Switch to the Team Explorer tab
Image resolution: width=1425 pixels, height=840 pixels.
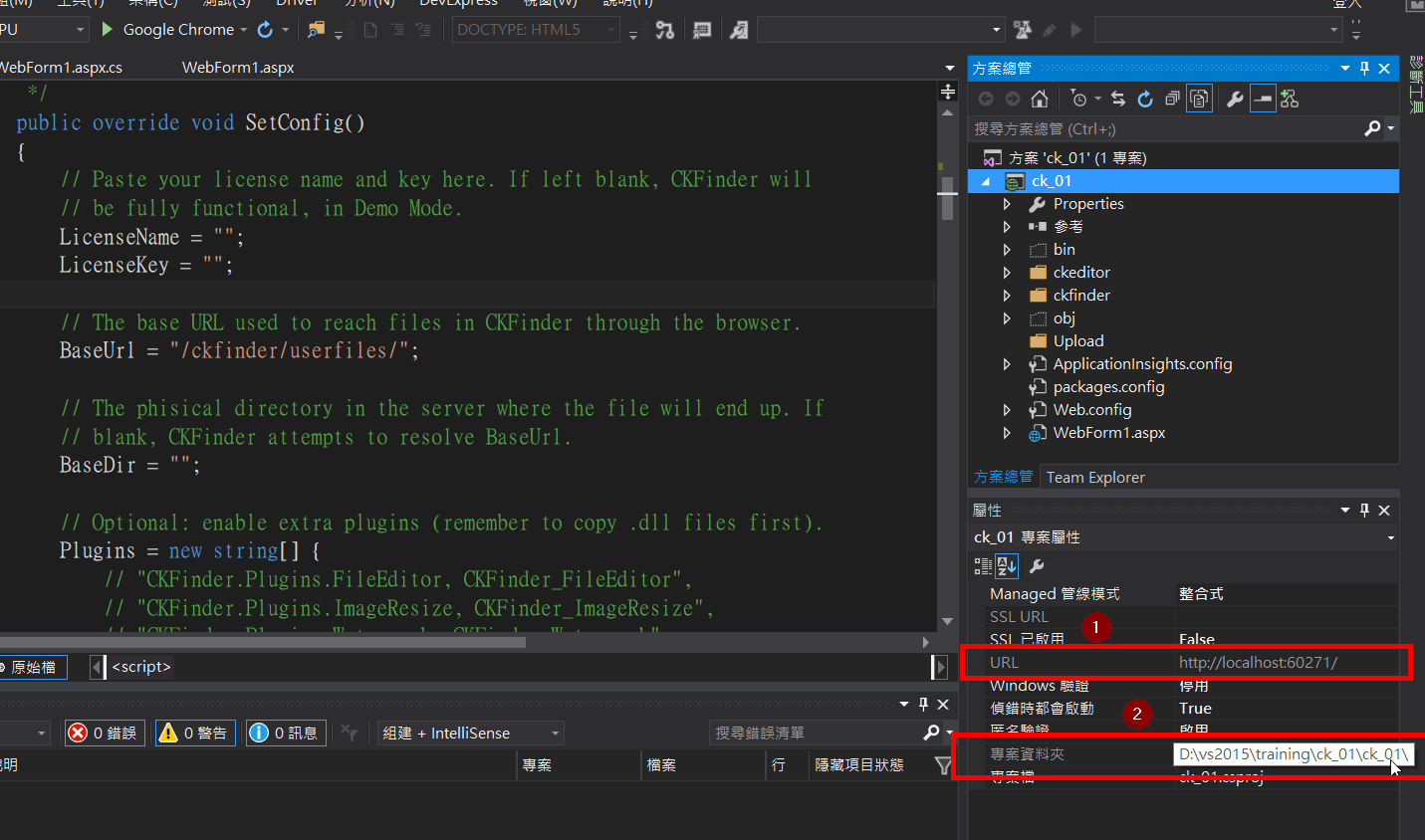pyautogui.click(x=1095, y=478)
